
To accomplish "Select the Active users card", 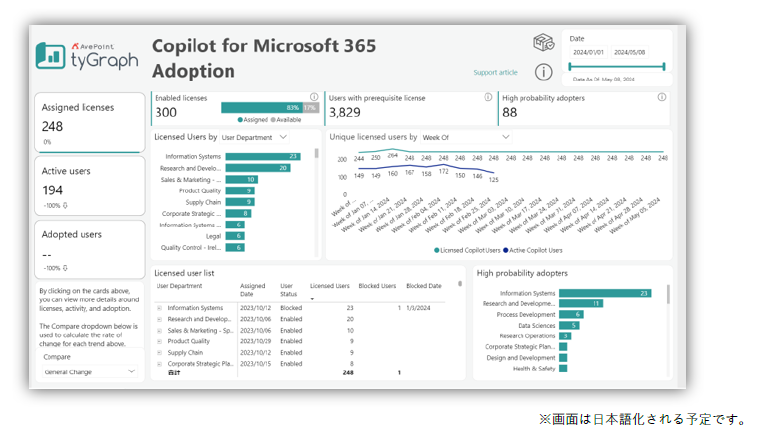I will 90,186.
